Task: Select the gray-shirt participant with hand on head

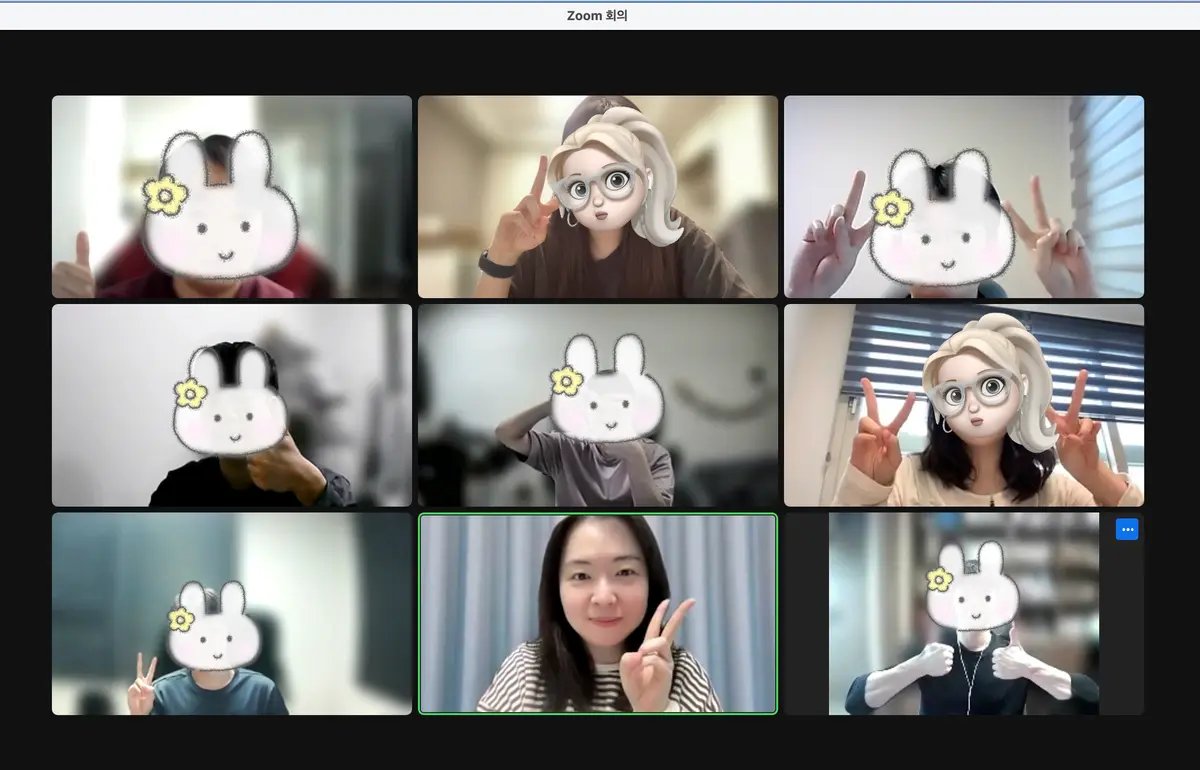Action: tap(598, 406)
